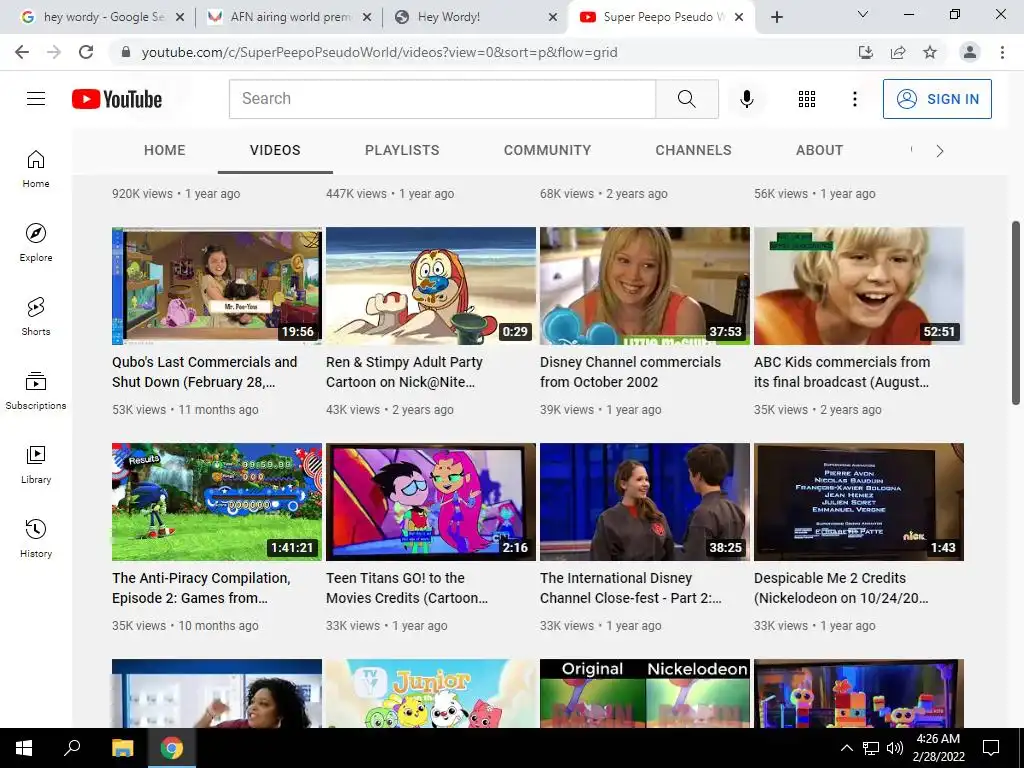Image resolution: width=1024 pixels, height=768 pixels.
Task: Open the ABOUT tab
Action: click(820, 150)
